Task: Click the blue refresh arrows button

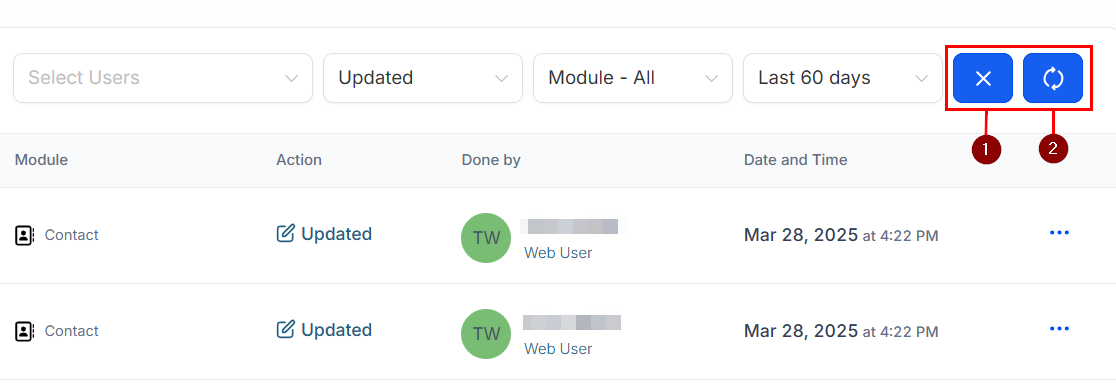Action: tap(1053, 78)
